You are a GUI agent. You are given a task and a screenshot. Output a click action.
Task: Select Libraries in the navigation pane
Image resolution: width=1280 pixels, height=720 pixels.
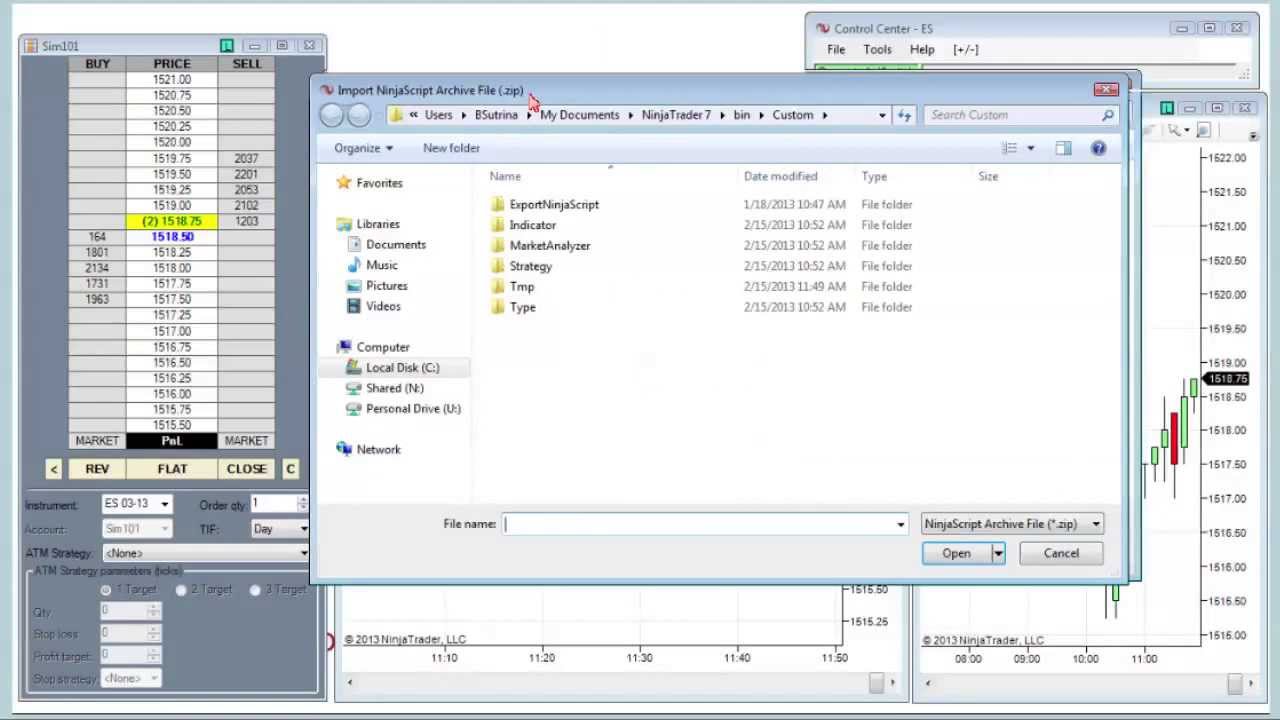(x=378, y=224)
